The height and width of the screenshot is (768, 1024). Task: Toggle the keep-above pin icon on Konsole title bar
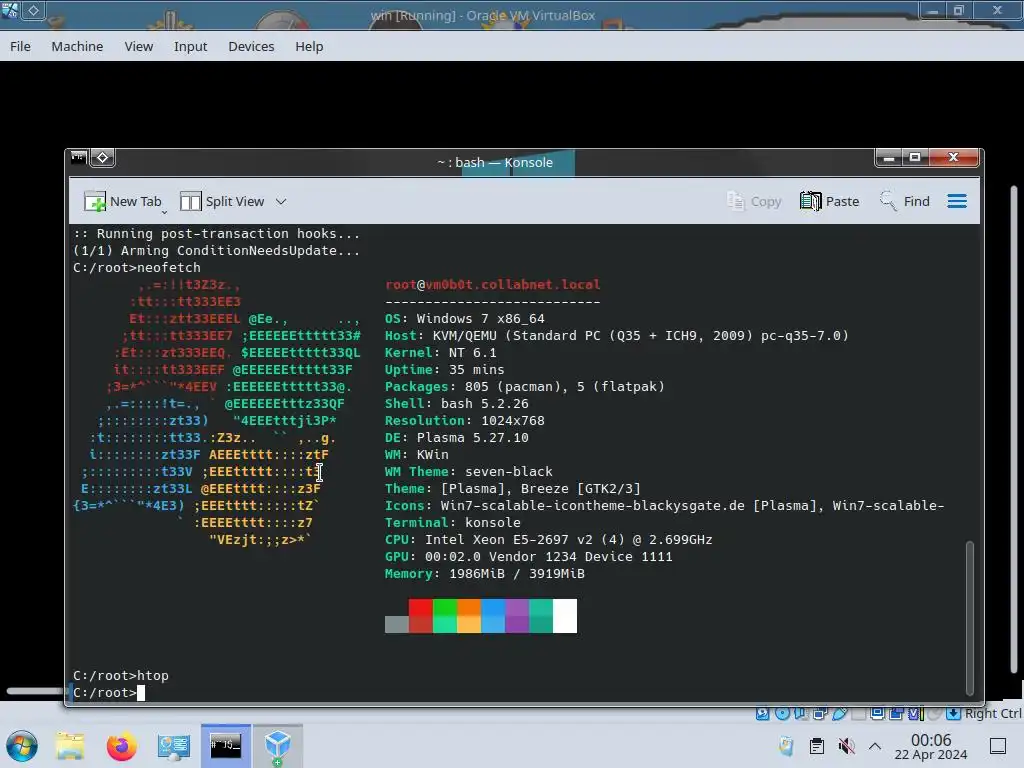[103, 157]
